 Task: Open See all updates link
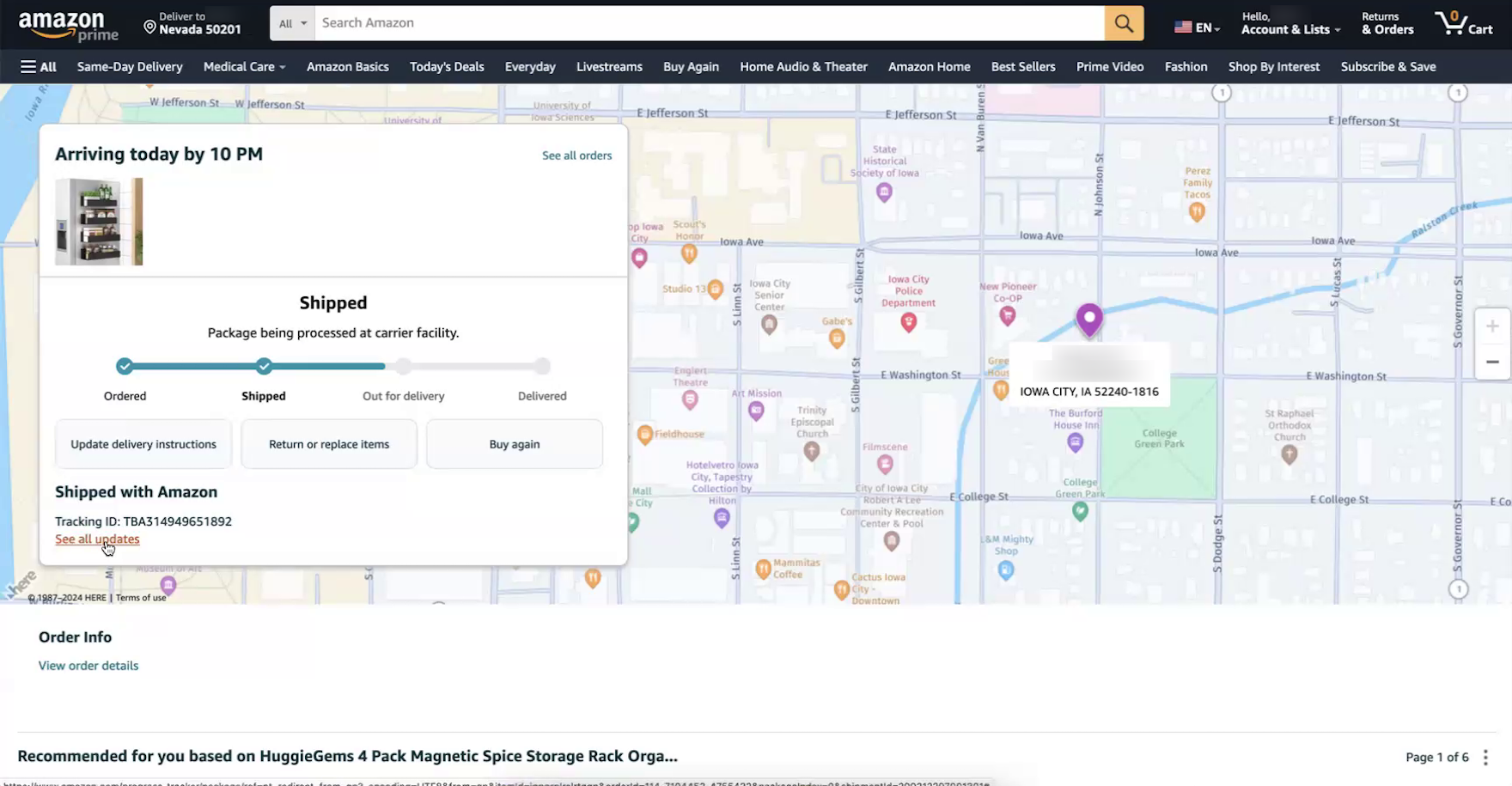(x=97, y=539)
